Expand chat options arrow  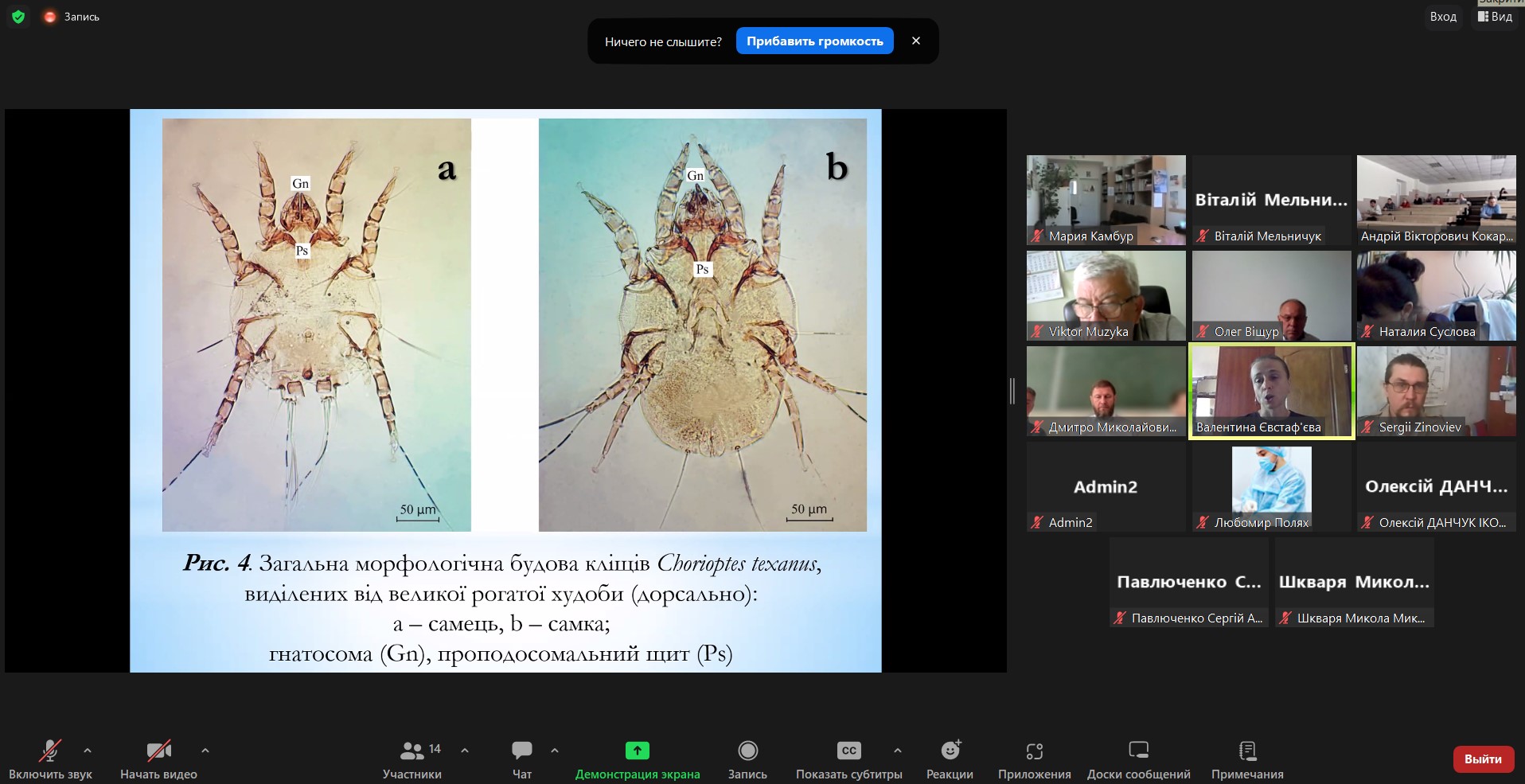555,750
